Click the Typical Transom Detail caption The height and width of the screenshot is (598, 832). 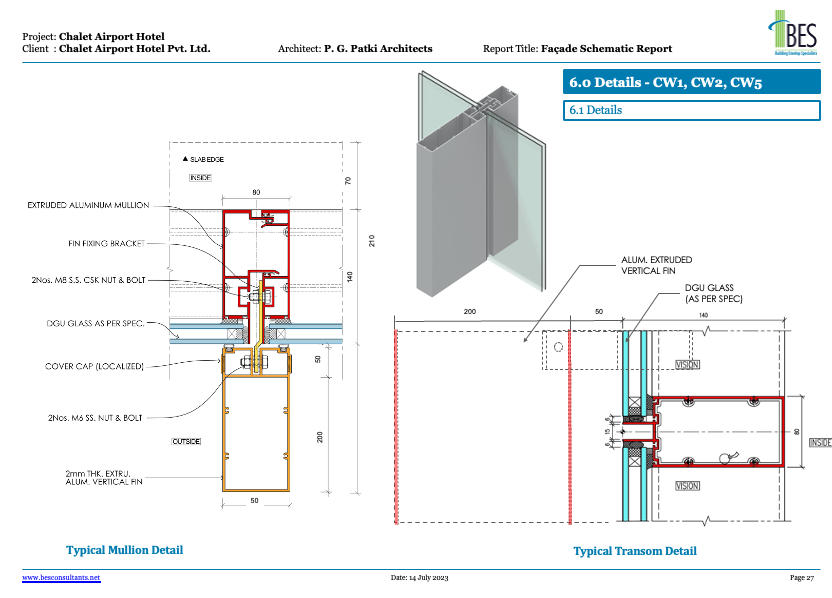pos(634,550)
